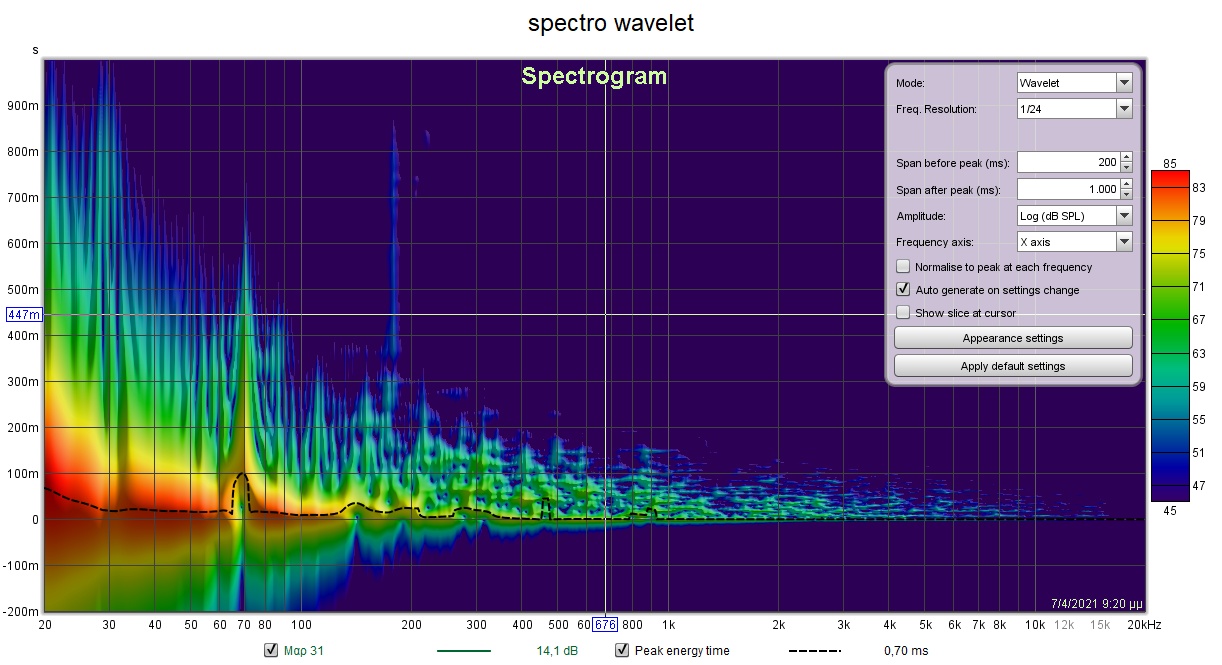Image resolution: width=1222 pixels, height=665 pixels.
Task: Open the Amplitude Log (dB SPL) dropdown
Action: [1074, 216]
